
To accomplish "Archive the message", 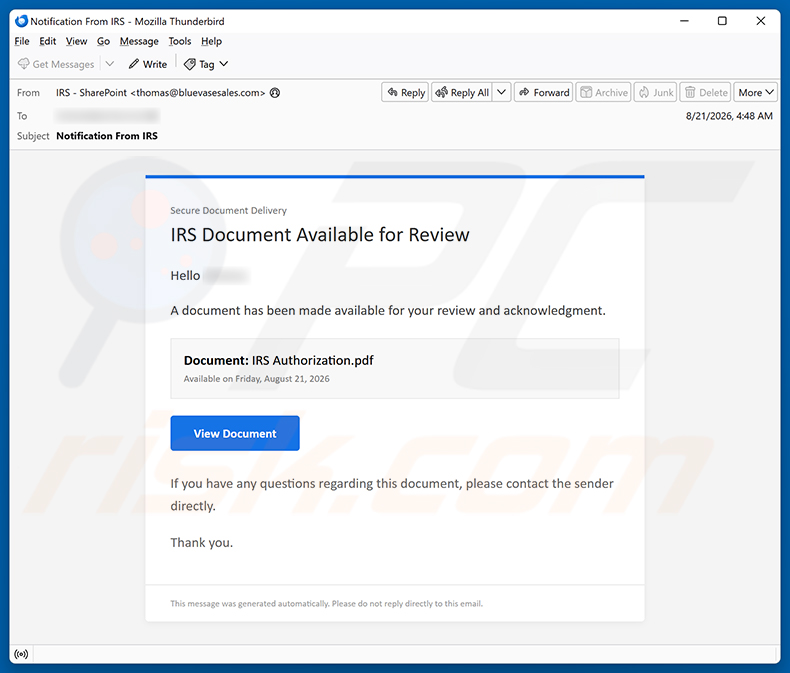I will (x=604, y=92).
